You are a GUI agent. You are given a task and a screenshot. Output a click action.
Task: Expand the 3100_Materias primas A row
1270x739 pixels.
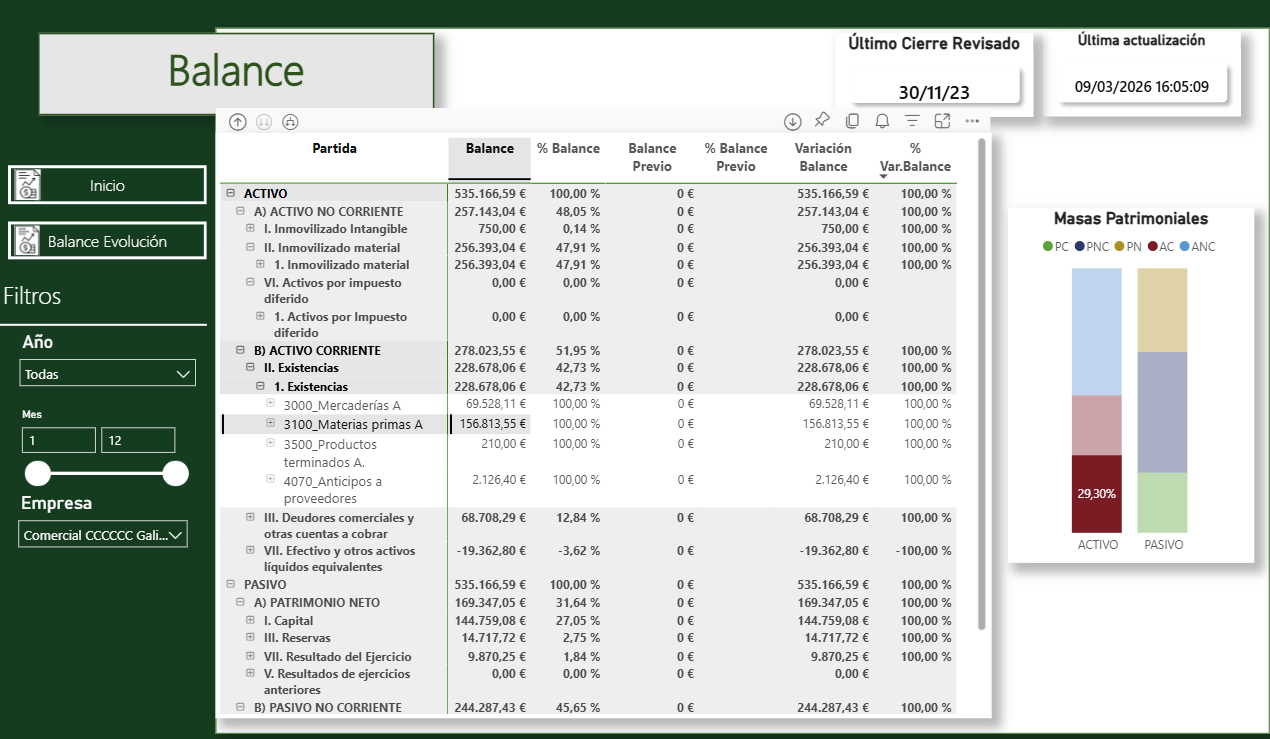tap(271, 423)
